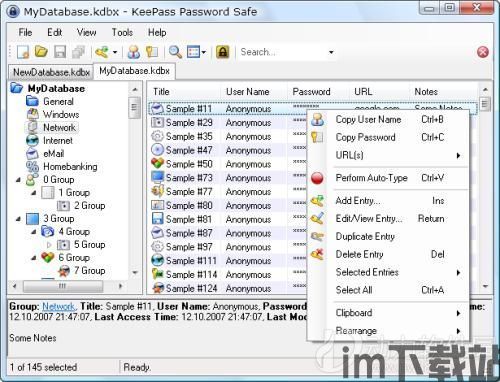Sort by the URL column header

tap(379, 92)
